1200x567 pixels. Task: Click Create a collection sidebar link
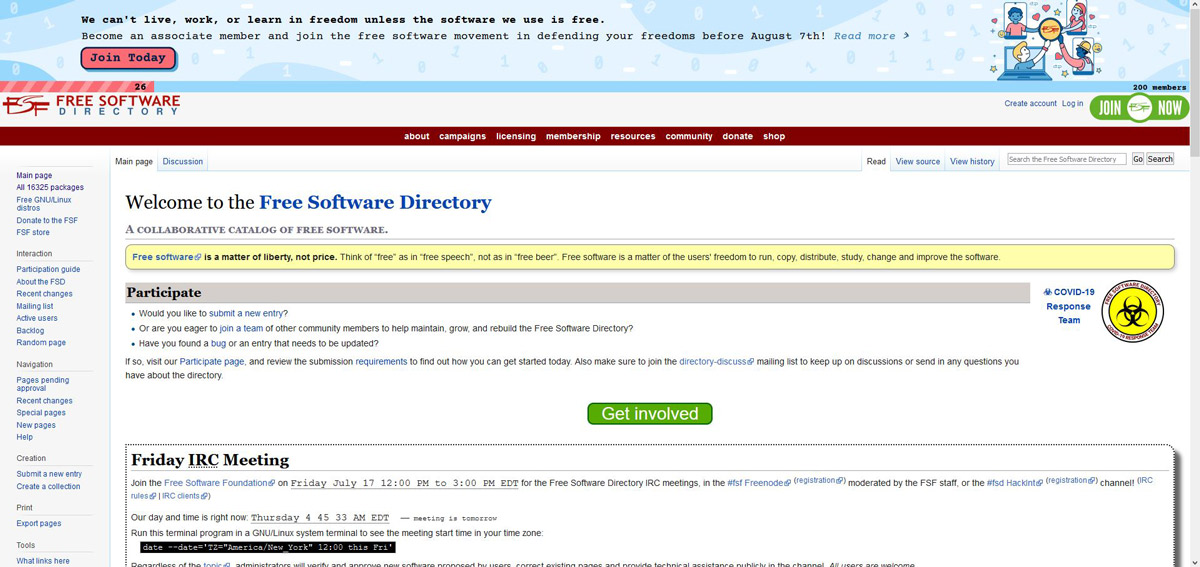tap(48, 486)
